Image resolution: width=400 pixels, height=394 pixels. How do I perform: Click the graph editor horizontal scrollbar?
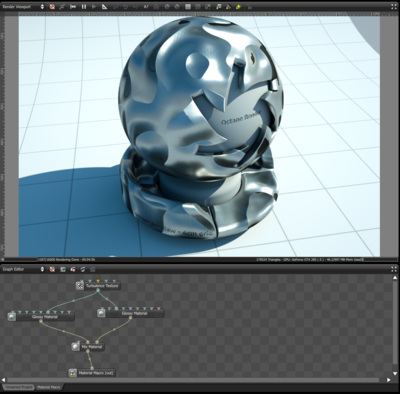[193, 380]
